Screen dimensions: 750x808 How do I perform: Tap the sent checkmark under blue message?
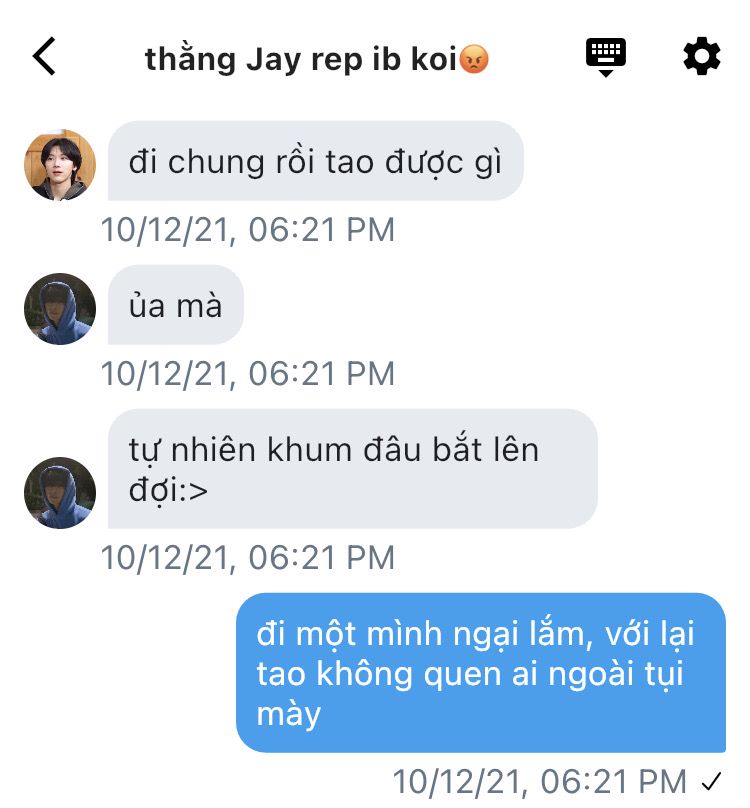(x=711, y=782)
